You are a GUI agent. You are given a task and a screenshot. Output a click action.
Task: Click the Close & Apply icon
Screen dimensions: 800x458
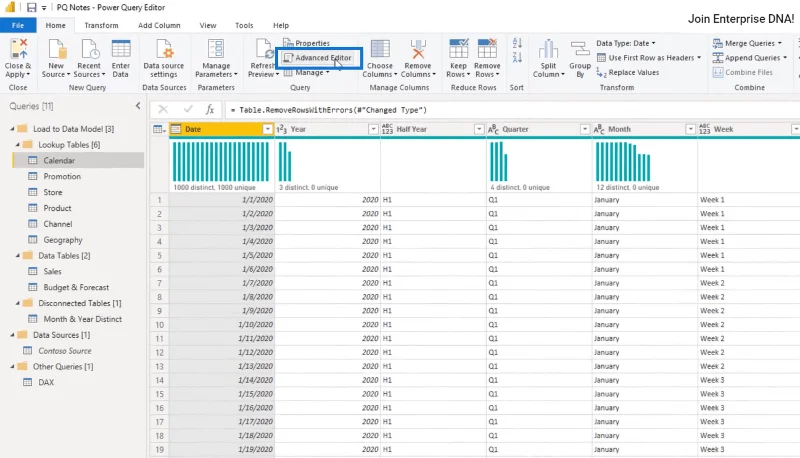click(18, 49)
